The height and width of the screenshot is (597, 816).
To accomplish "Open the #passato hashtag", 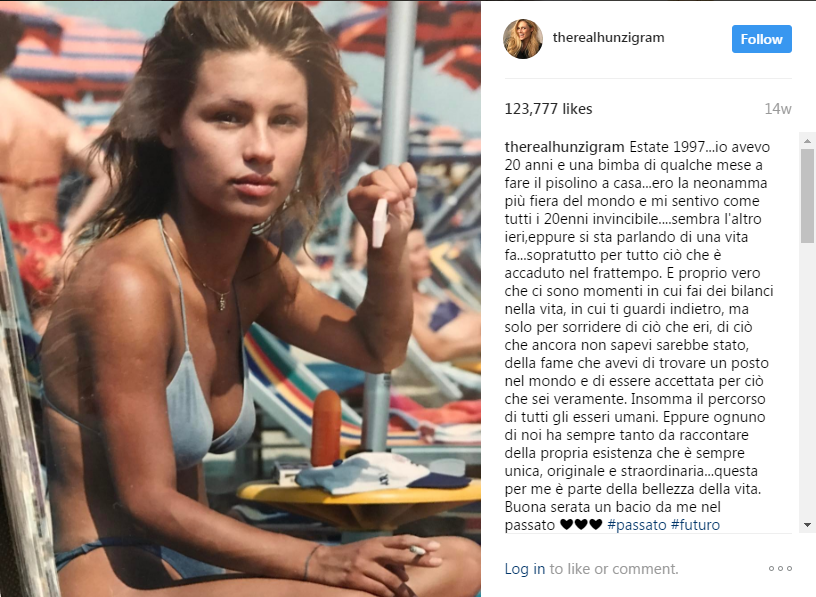I will (x=636, y=525).
